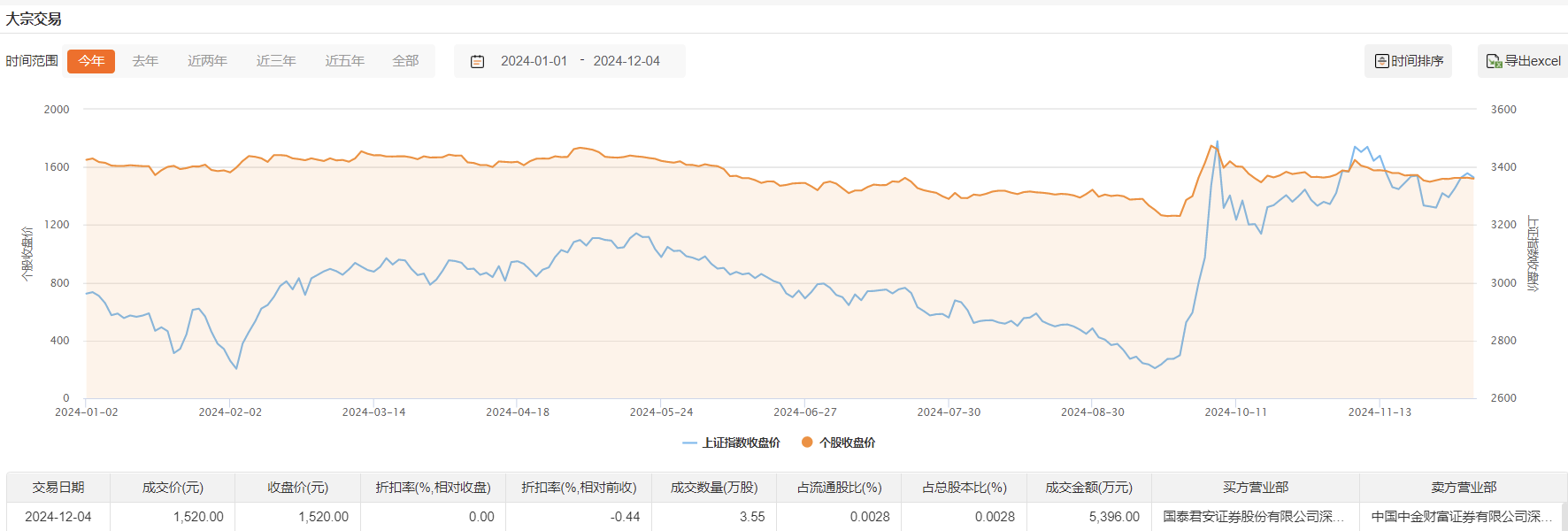The width and height of the screenshot is (1568, 531).
Task: Open the 国泰君安证券 buyer branch cell
Action: click(x=1254, y=517)
